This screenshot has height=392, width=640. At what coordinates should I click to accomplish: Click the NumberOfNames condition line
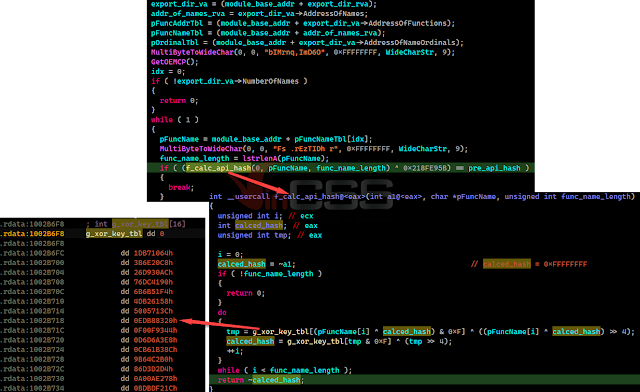(229, 81)
